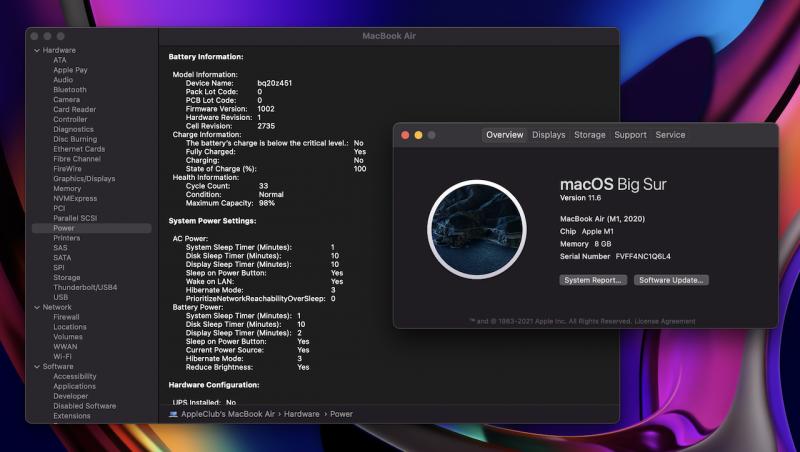This screenshot has height=452, width=800.
Task: Select Diagnostics in the sidebar
Action: click(73, 130)
